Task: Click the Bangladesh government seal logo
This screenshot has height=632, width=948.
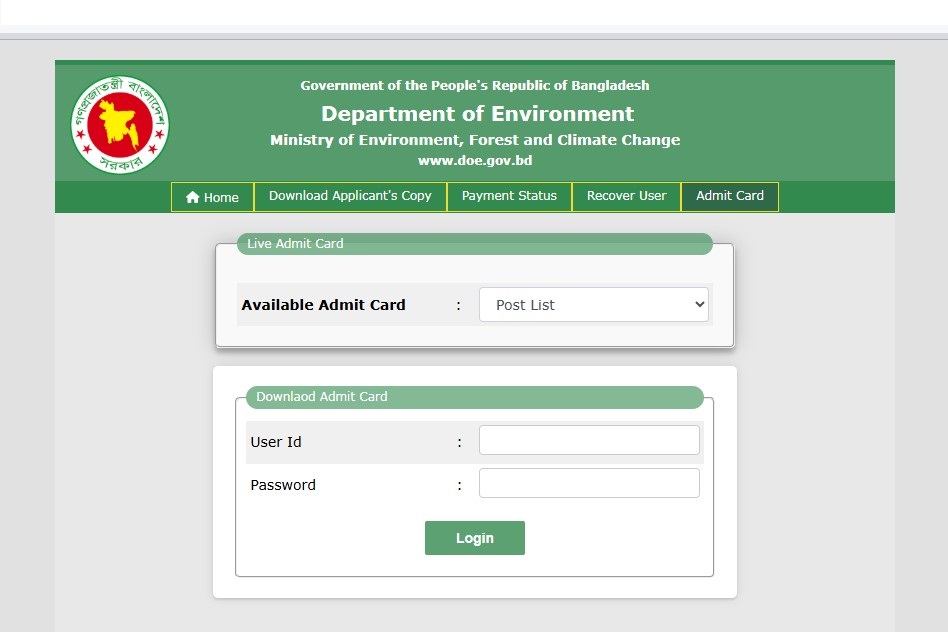Action: [x=120, y=124]
